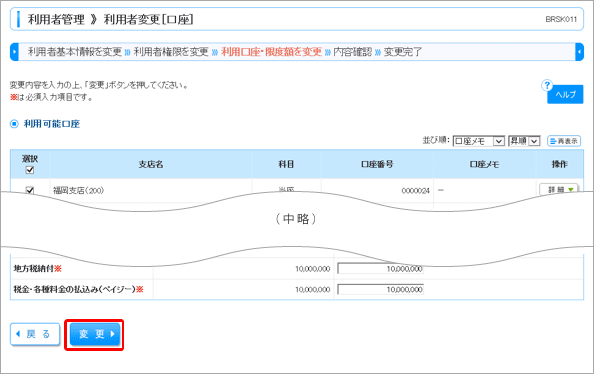This screenshot has width=594, height=374.
Task: Click the left arrow on step bar
Action: [14, 52]
